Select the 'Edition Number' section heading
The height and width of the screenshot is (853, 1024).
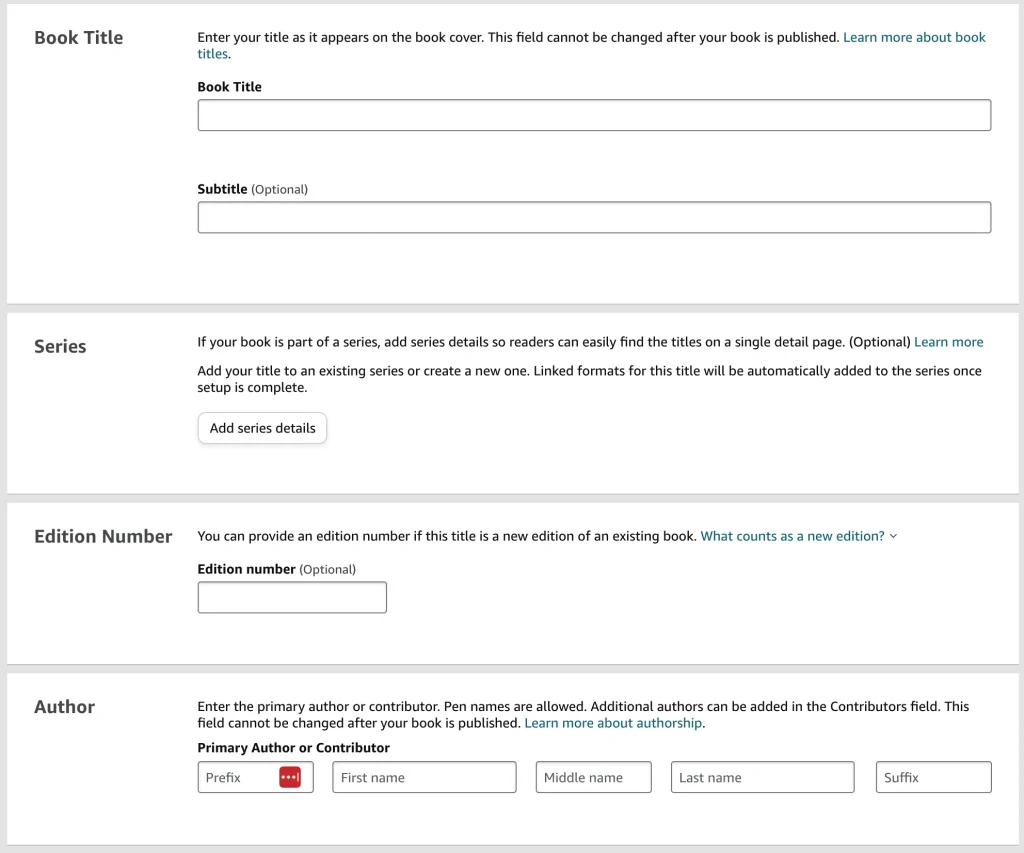[103, 537]
